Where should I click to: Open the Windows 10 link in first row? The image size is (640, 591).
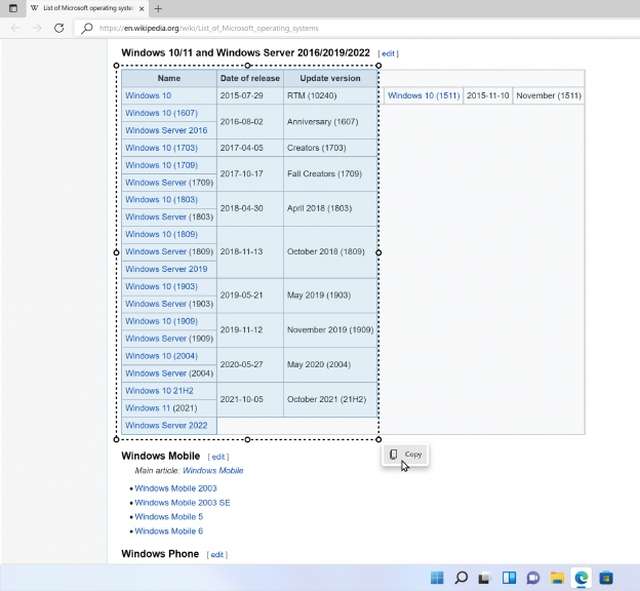pyautogui.click(x=148, y=96)
